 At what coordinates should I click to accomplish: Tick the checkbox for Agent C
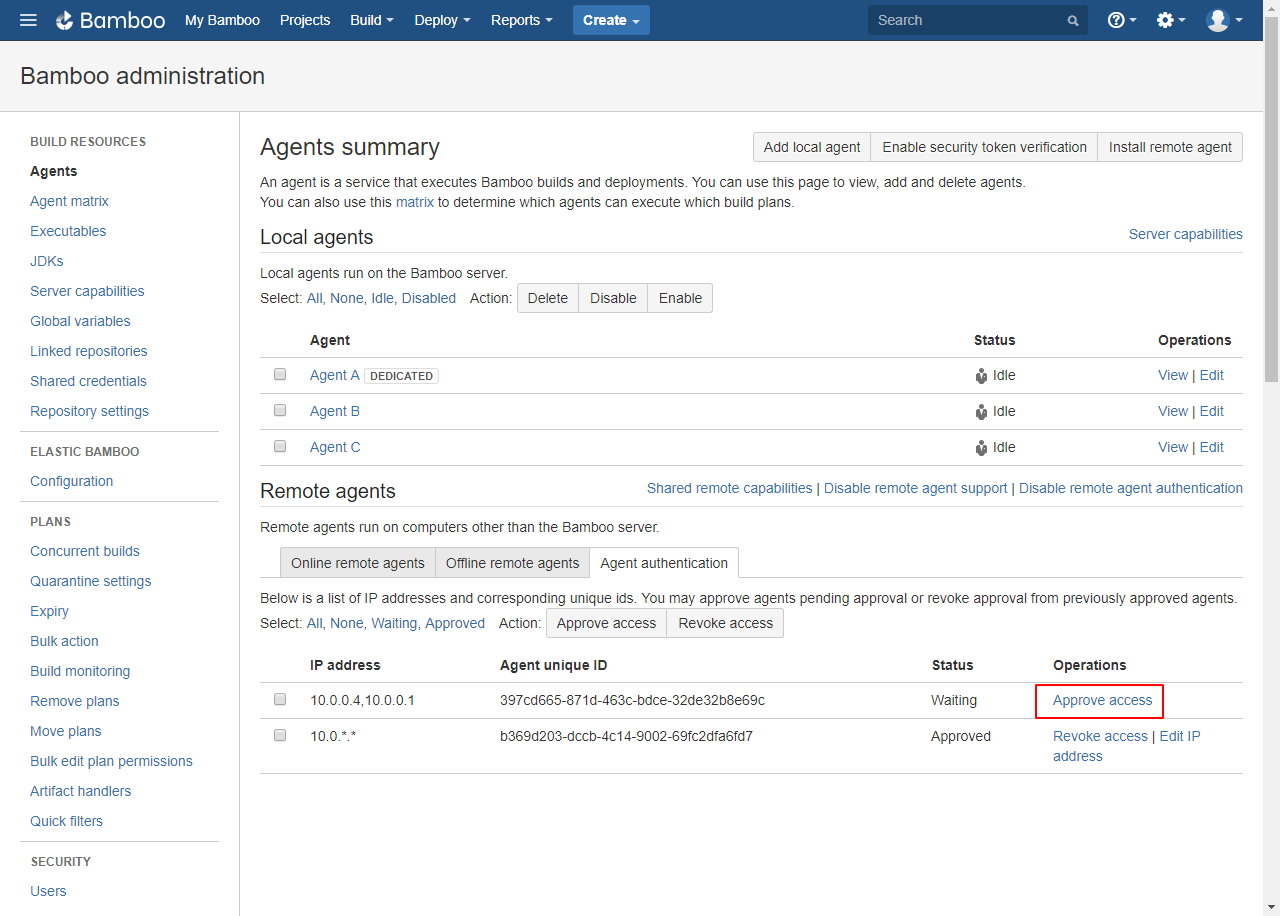pyautogui.click(x=280, y=446)
